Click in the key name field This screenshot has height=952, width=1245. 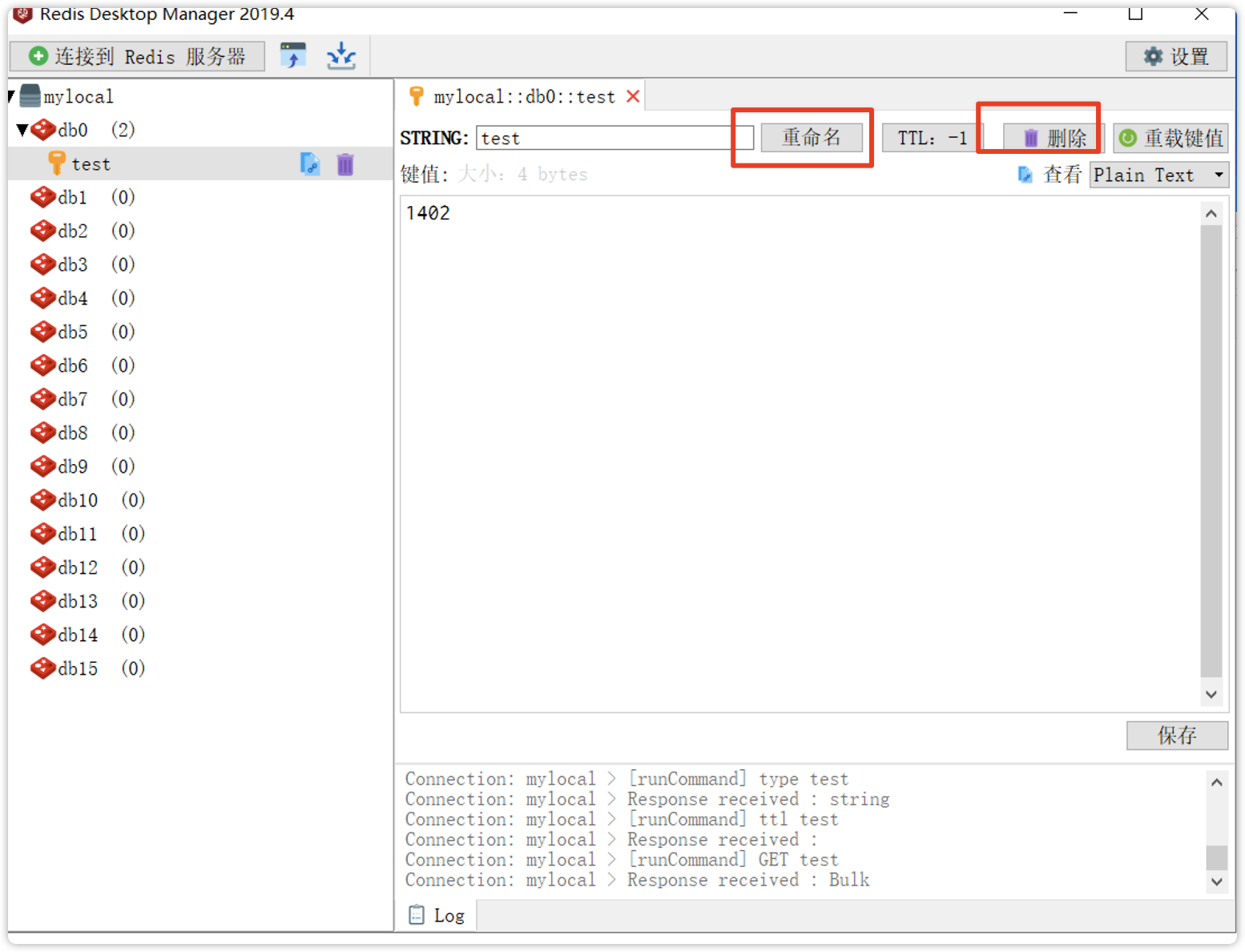[x=614, y=138]
